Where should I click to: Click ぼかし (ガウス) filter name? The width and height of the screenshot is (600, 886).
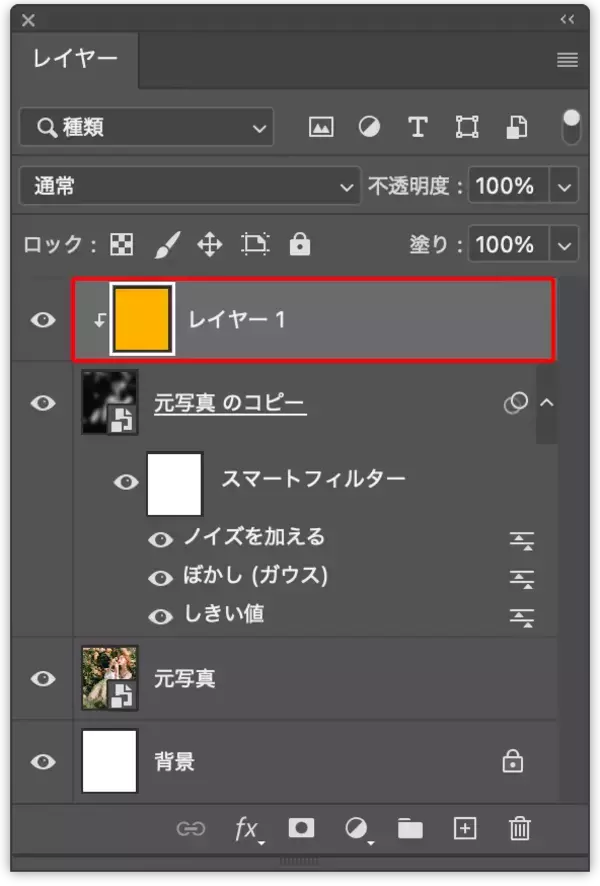(x=255, y=575)
